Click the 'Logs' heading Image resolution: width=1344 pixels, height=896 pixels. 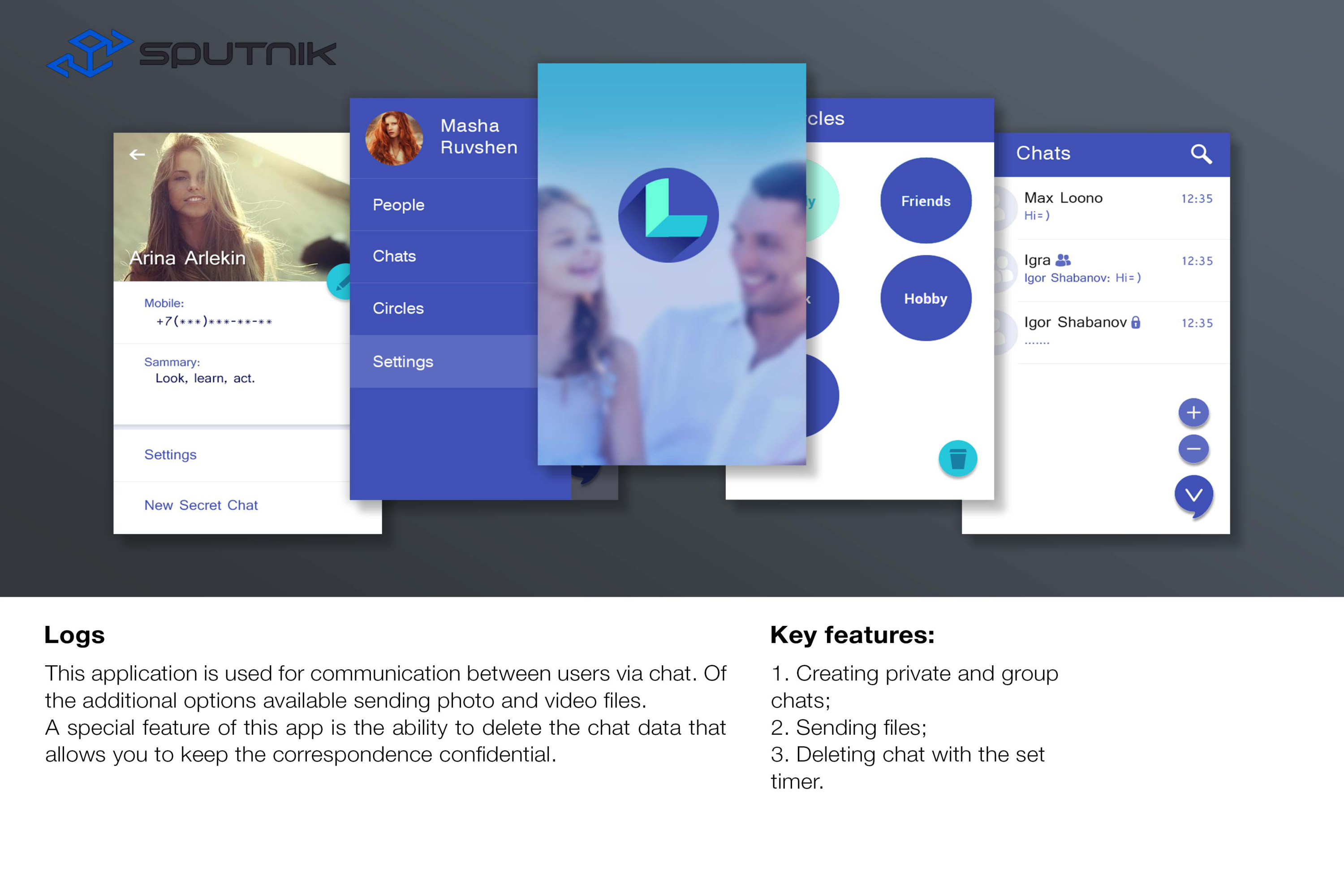pos(74,635)
